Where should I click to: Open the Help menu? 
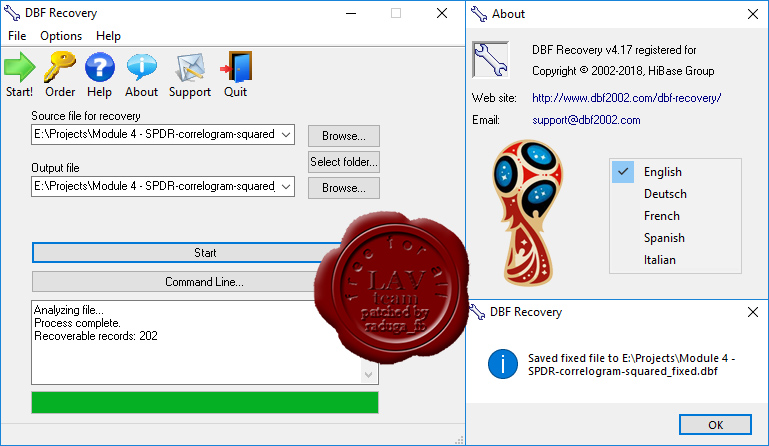(x=108, y=36)
